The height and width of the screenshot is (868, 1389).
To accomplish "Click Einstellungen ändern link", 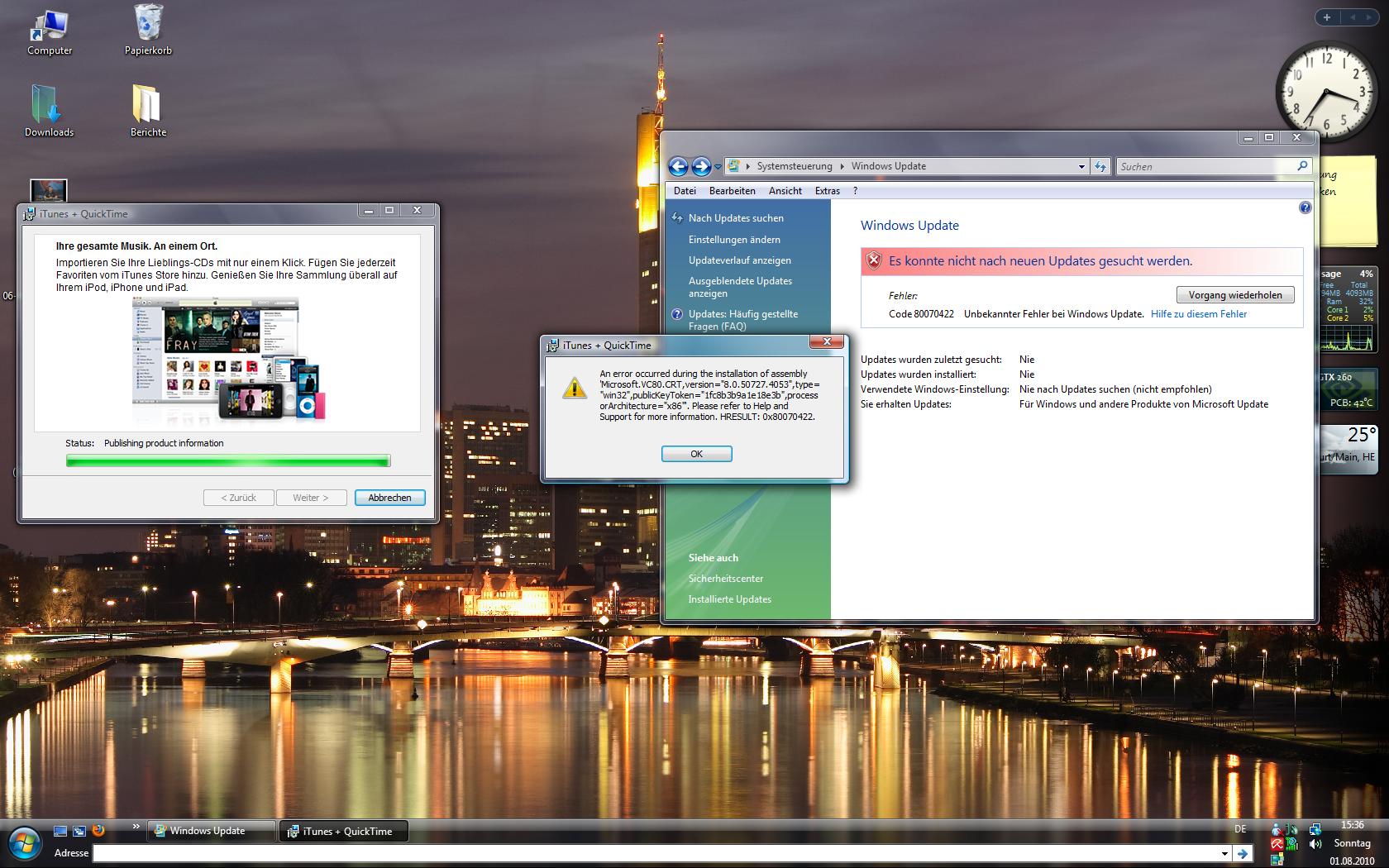I will pyautogui.click(x=734, y=240).
